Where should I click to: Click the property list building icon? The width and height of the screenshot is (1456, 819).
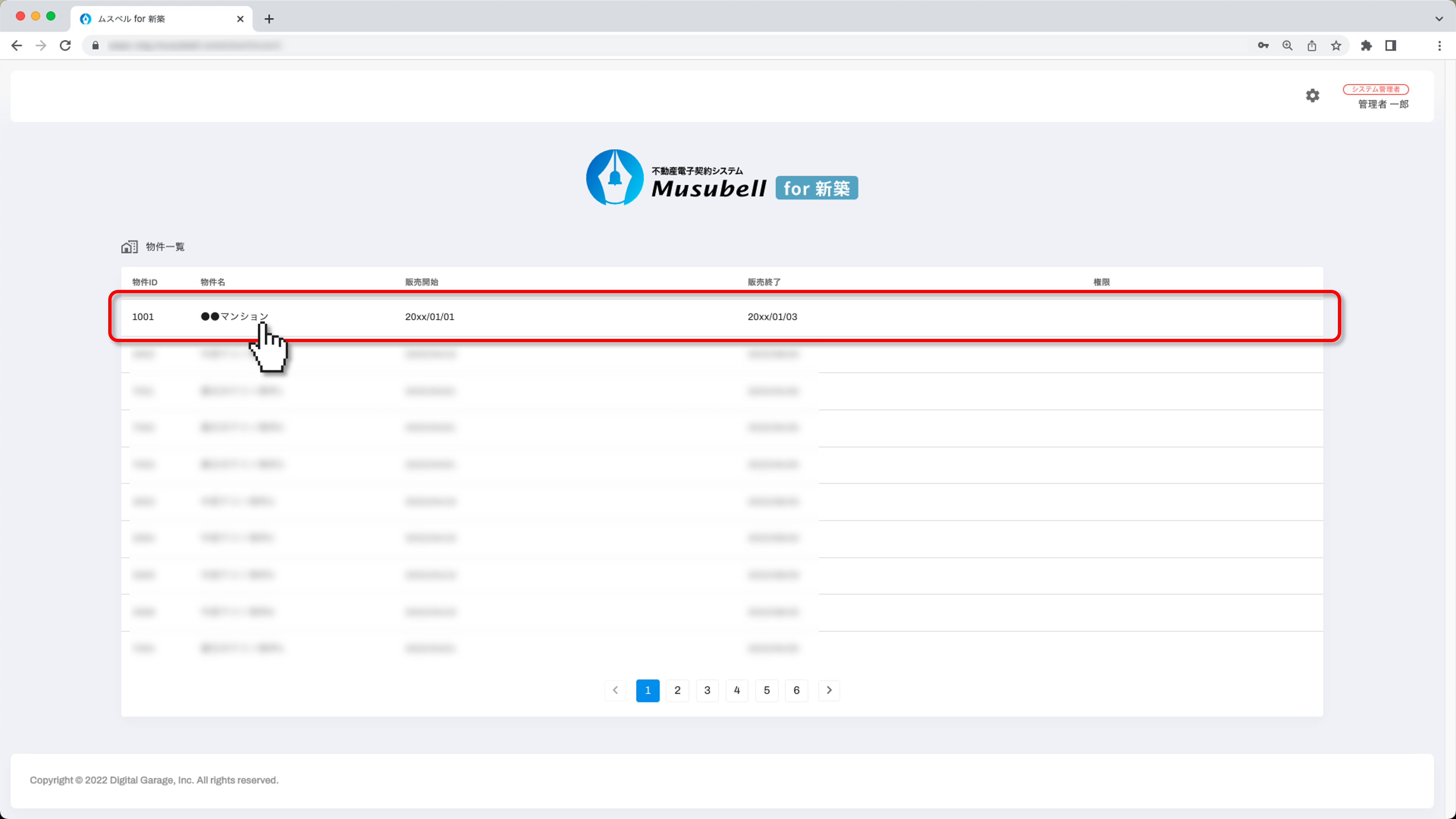(x=129, y=247)
